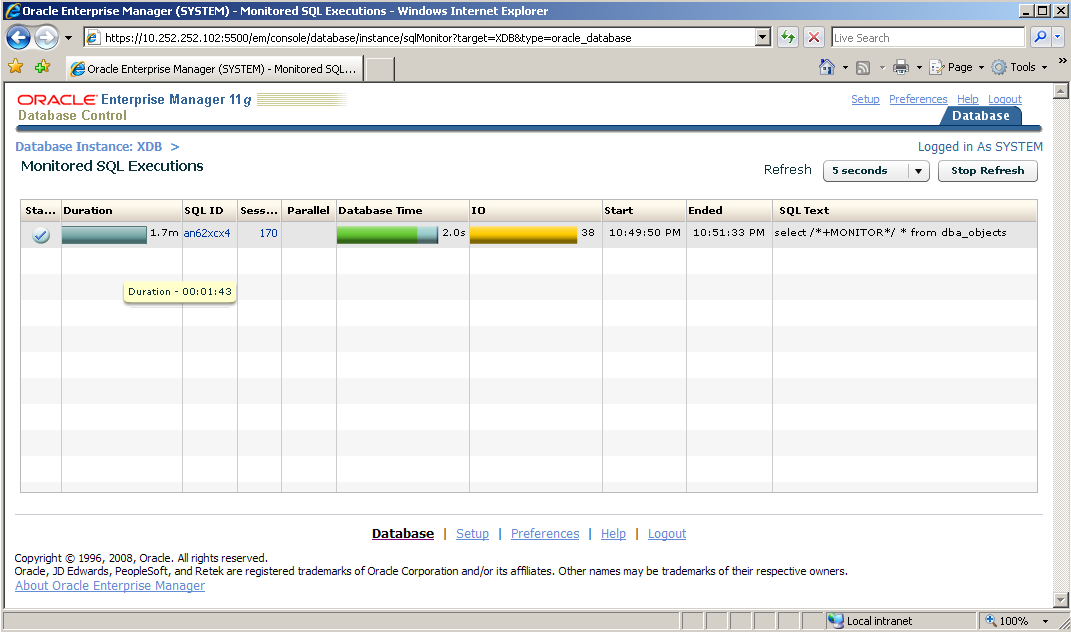Click the teal Duration bar
Screen dimensions: 1071x632
pyautogui.click(x=105, y=235)
